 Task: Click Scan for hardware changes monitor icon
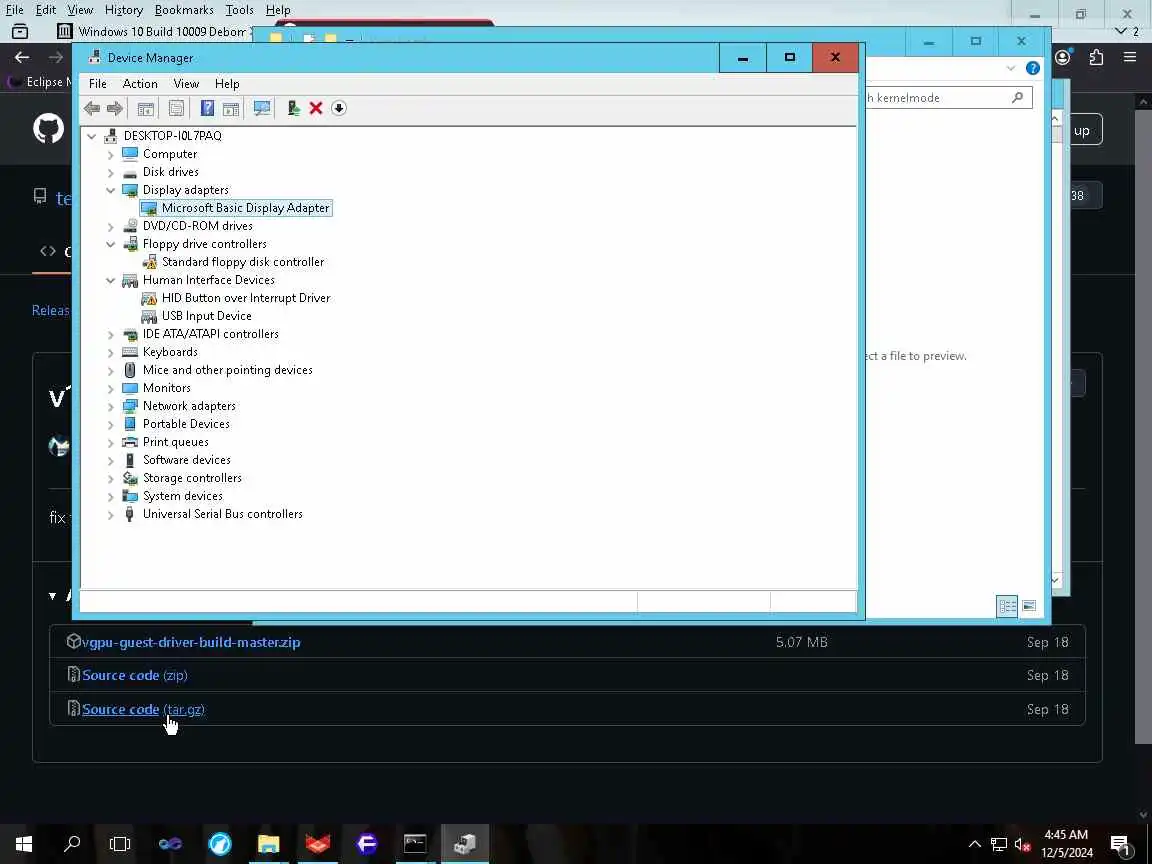[x=262, y=109]
